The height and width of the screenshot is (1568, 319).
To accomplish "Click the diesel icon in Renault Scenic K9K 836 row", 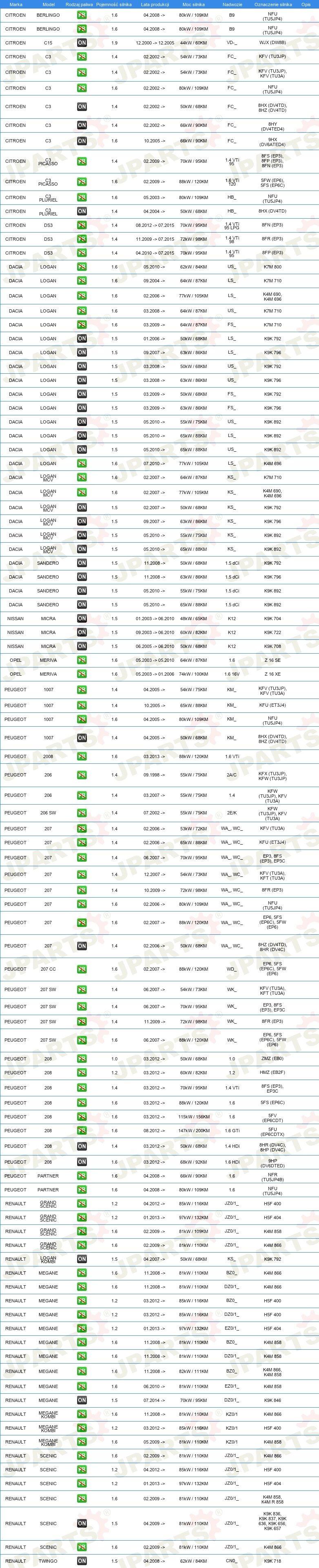I will point(82,1524).
